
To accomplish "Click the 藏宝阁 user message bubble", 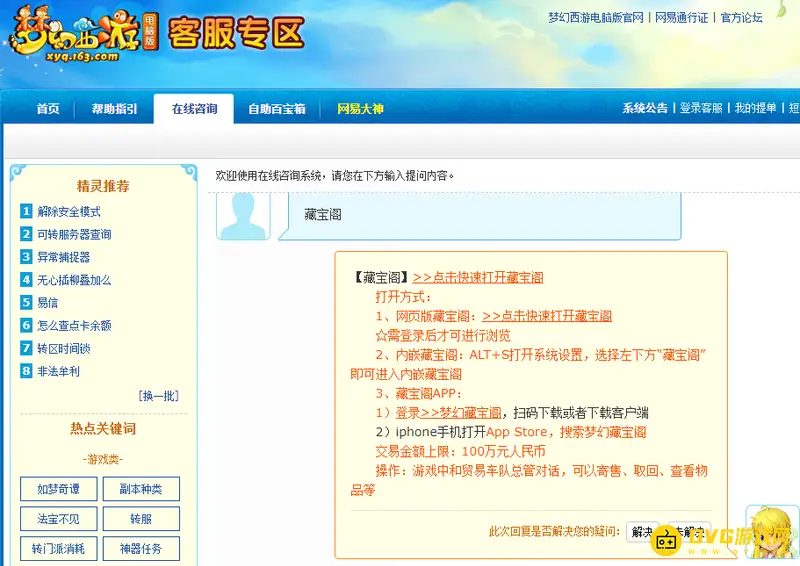I will tap(480, 215).
